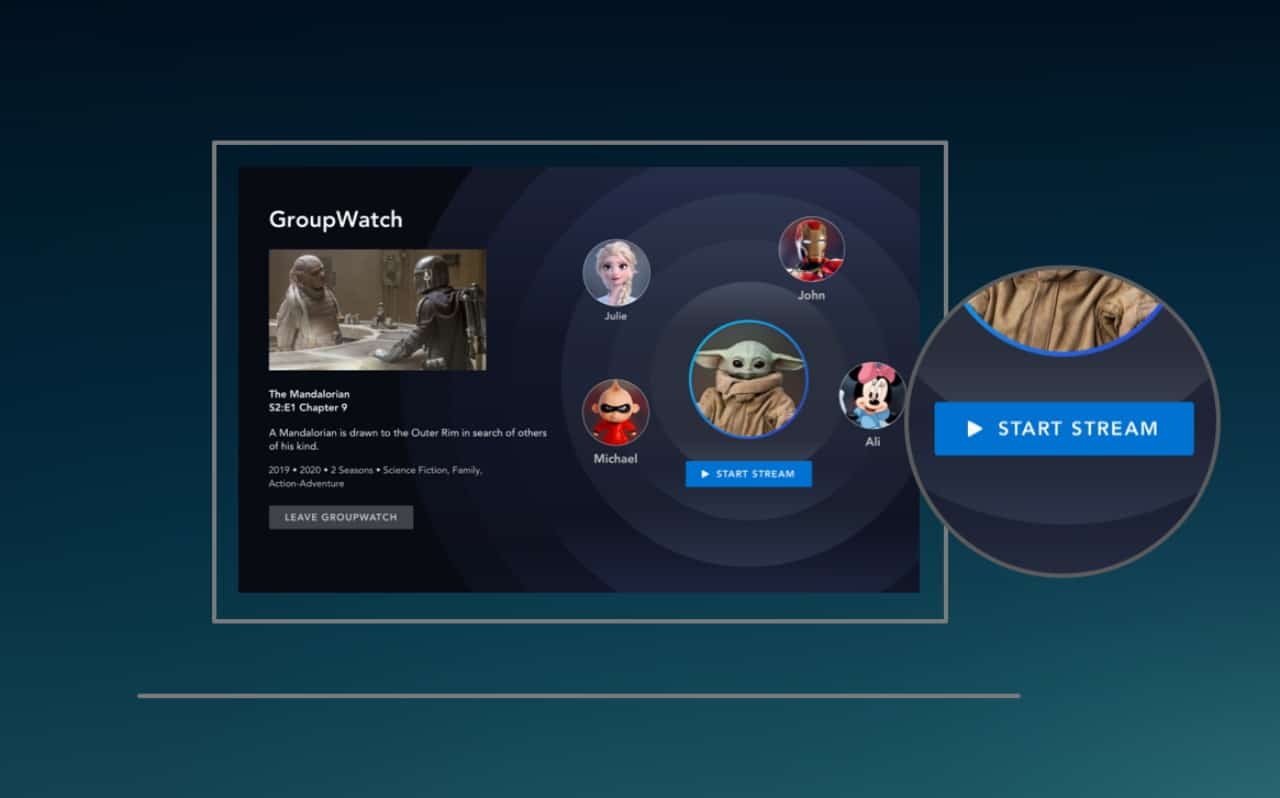
Task: Click Julie's Elsa profile avatar
Action: point(617,272)
